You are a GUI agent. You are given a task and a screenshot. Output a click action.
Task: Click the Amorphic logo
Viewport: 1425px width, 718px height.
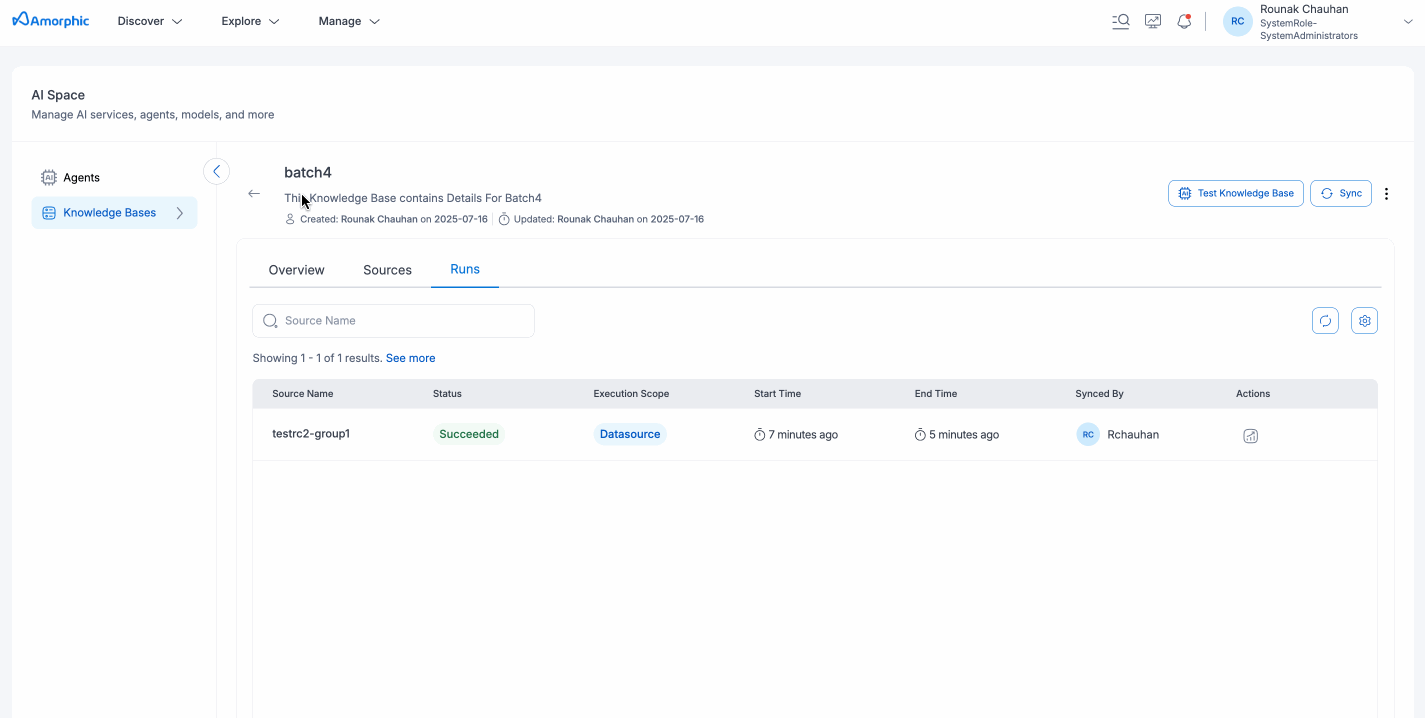tap(51, 21)
